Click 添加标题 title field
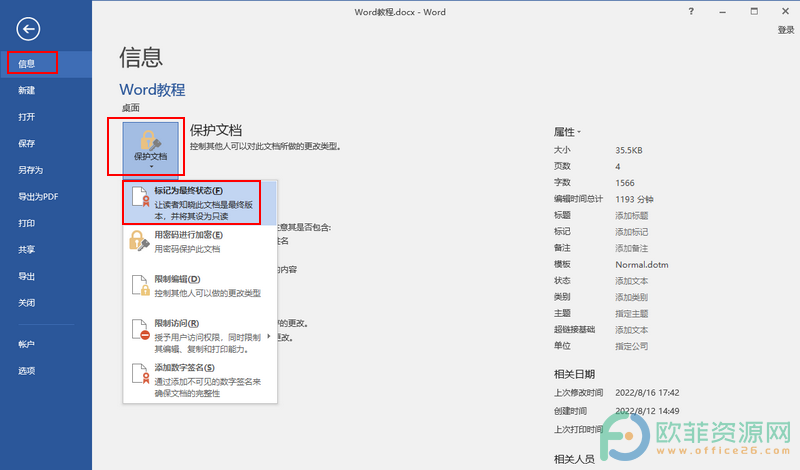The height and width of the screenshot is (470, 800). pyautogui.click(x=632, y=216)
